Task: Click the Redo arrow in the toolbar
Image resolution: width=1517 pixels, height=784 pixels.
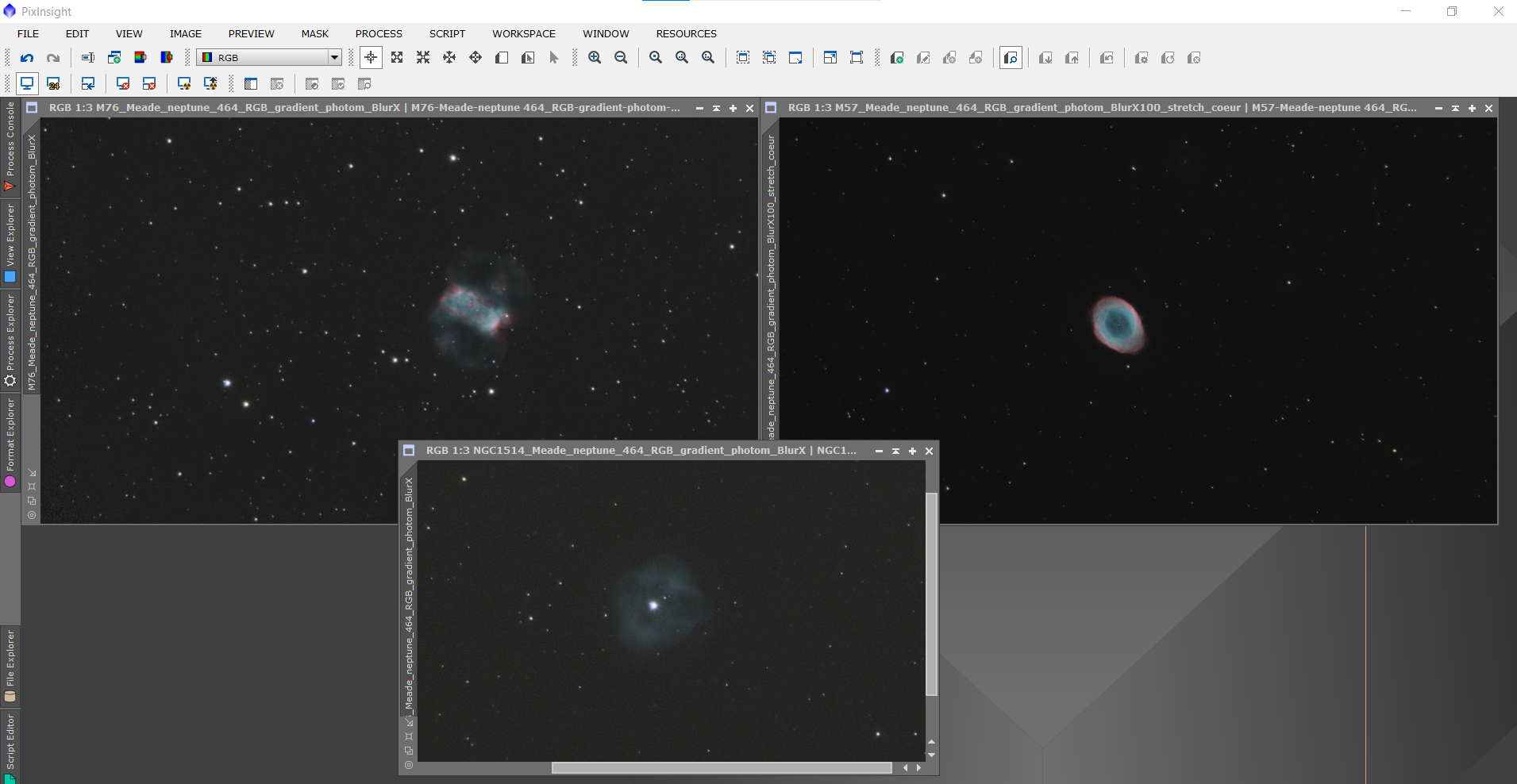Action: pos(53,58)
